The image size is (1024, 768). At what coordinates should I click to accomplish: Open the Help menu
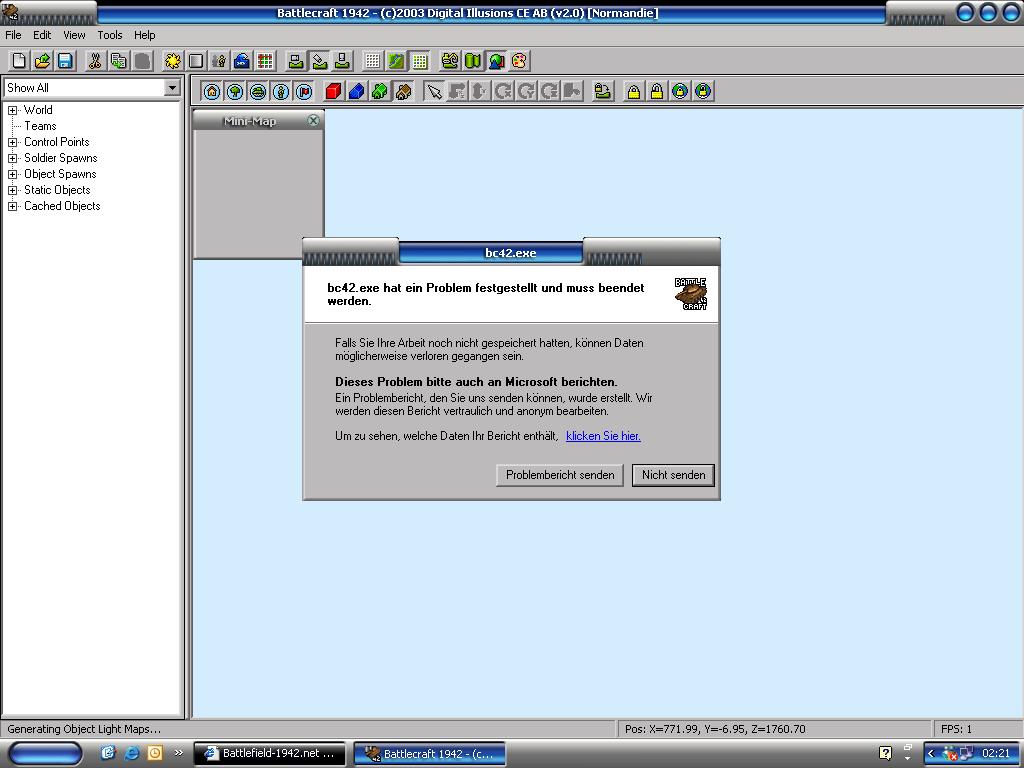144,35
